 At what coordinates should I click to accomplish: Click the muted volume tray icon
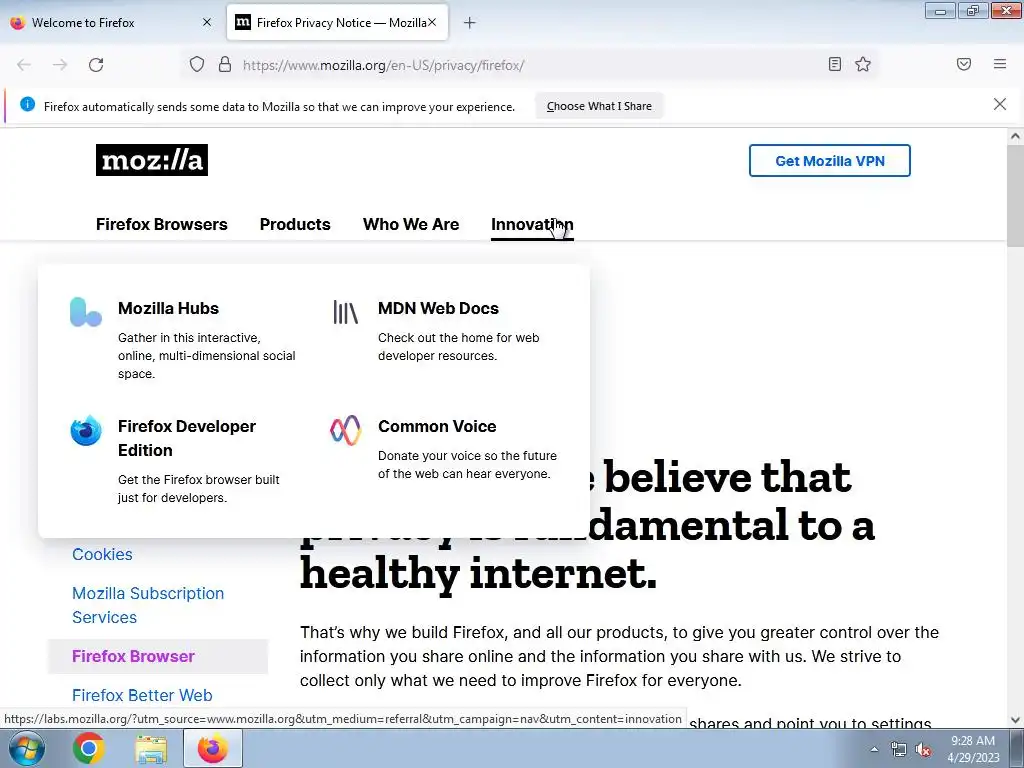tap(923, 750)
